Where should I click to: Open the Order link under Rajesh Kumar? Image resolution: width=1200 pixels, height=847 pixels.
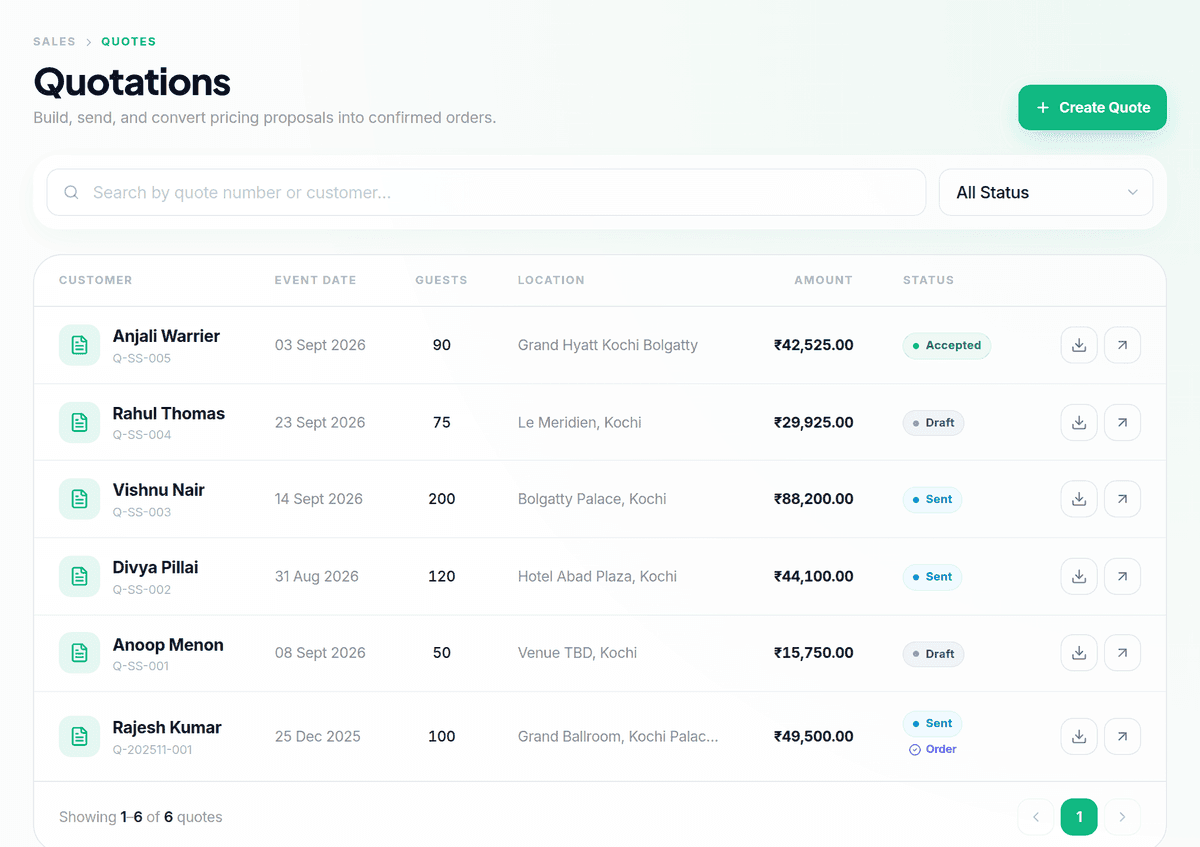pos(933,749)
